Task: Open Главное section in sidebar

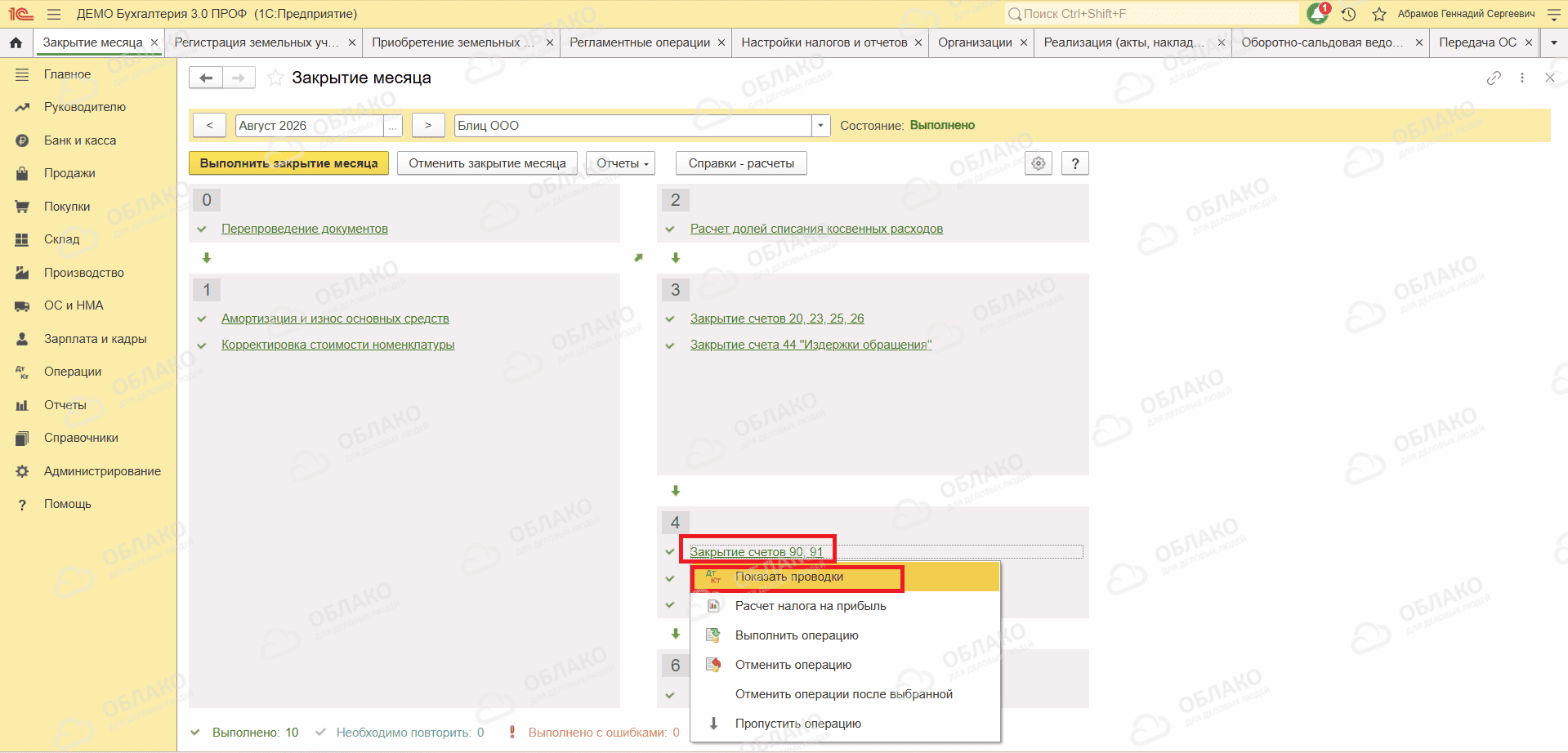Action: (x=67, y=74)
